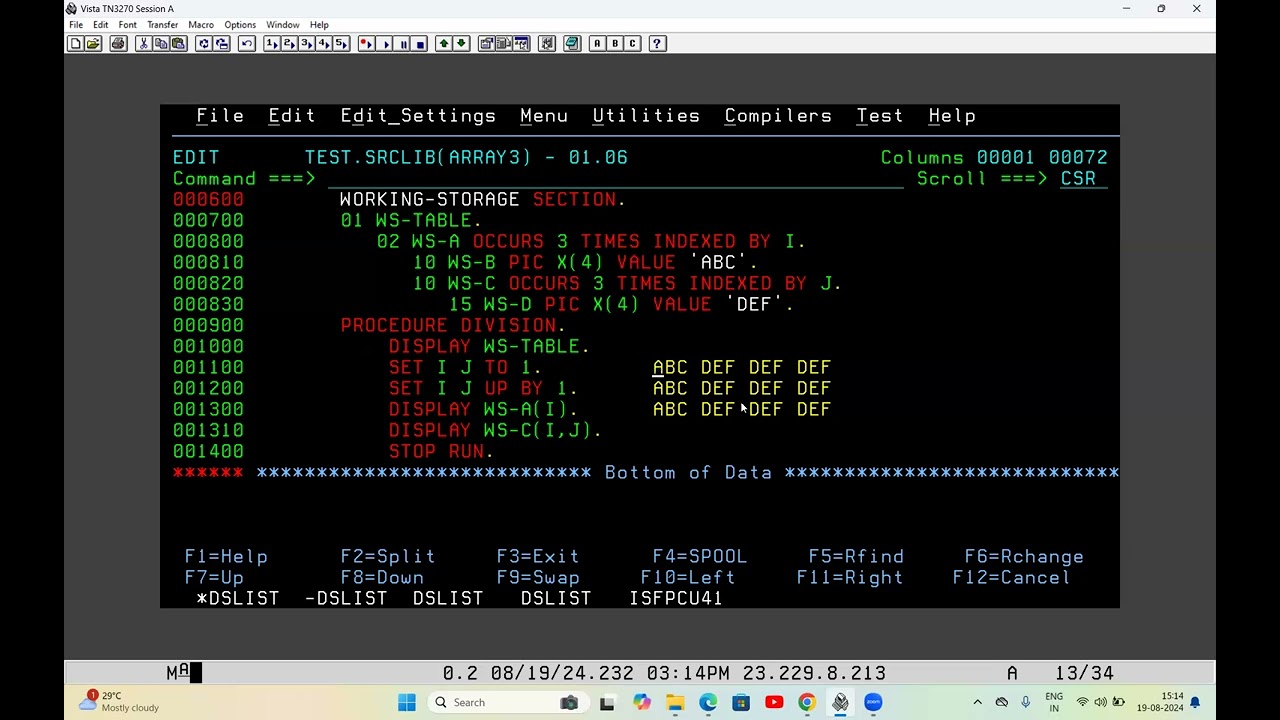The width and height of the screenshot is (1280, 720).
Task: Run macro 4 from the toolbar
Action: [324, 44]
